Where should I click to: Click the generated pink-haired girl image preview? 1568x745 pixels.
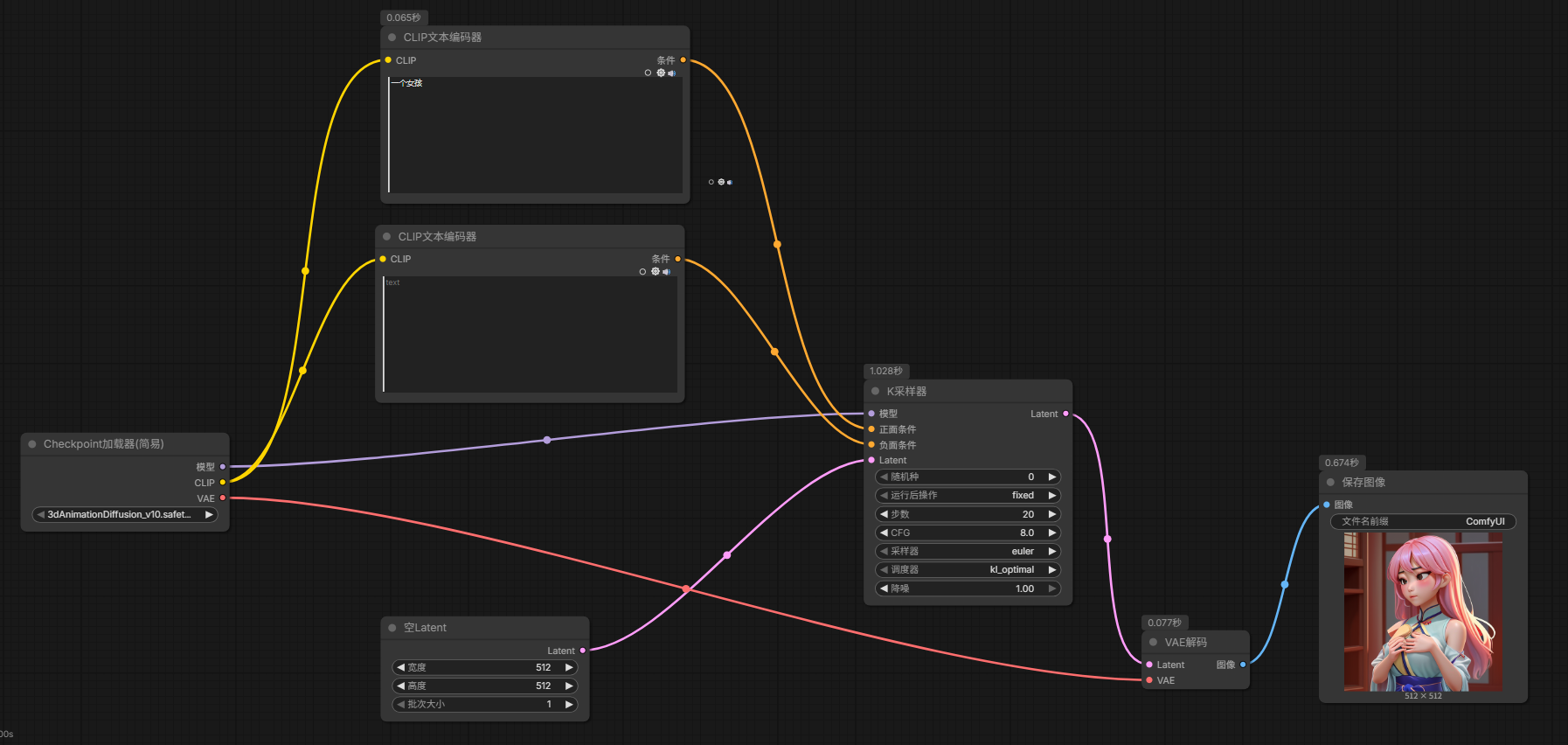(1422, 611)
